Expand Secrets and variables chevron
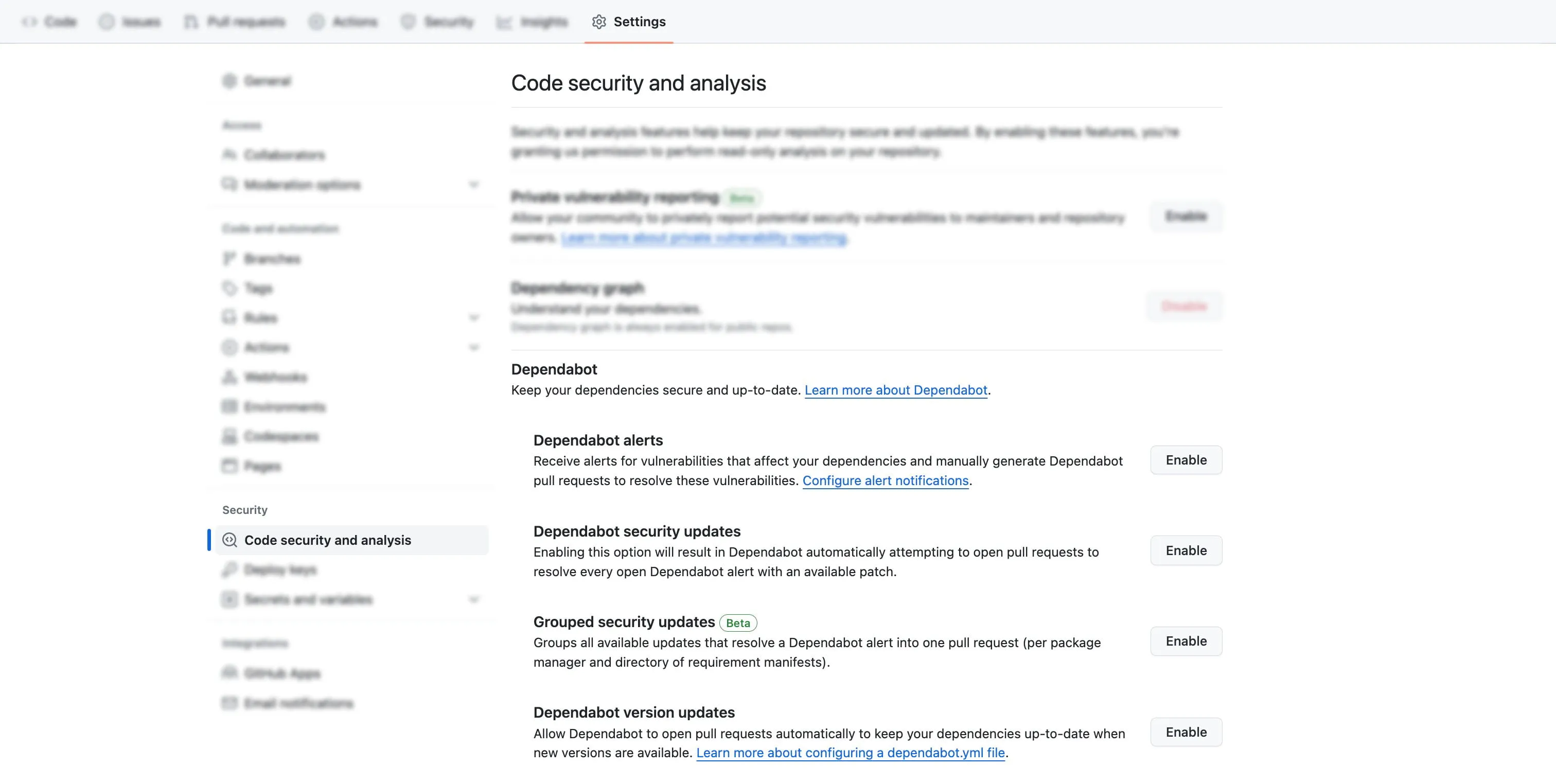The height and width of the screenshot is (784, 1556). click(x=474, y=600)
